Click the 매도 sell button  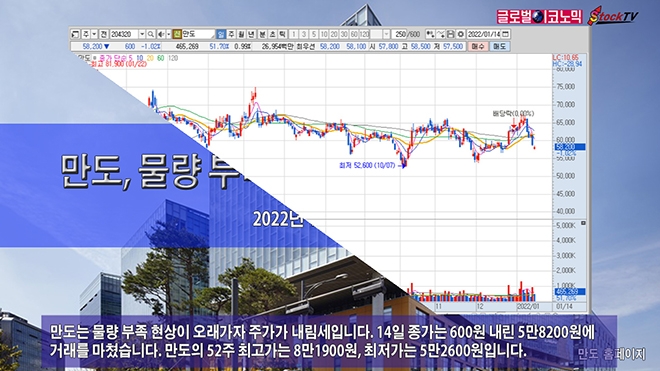point(499,46)
